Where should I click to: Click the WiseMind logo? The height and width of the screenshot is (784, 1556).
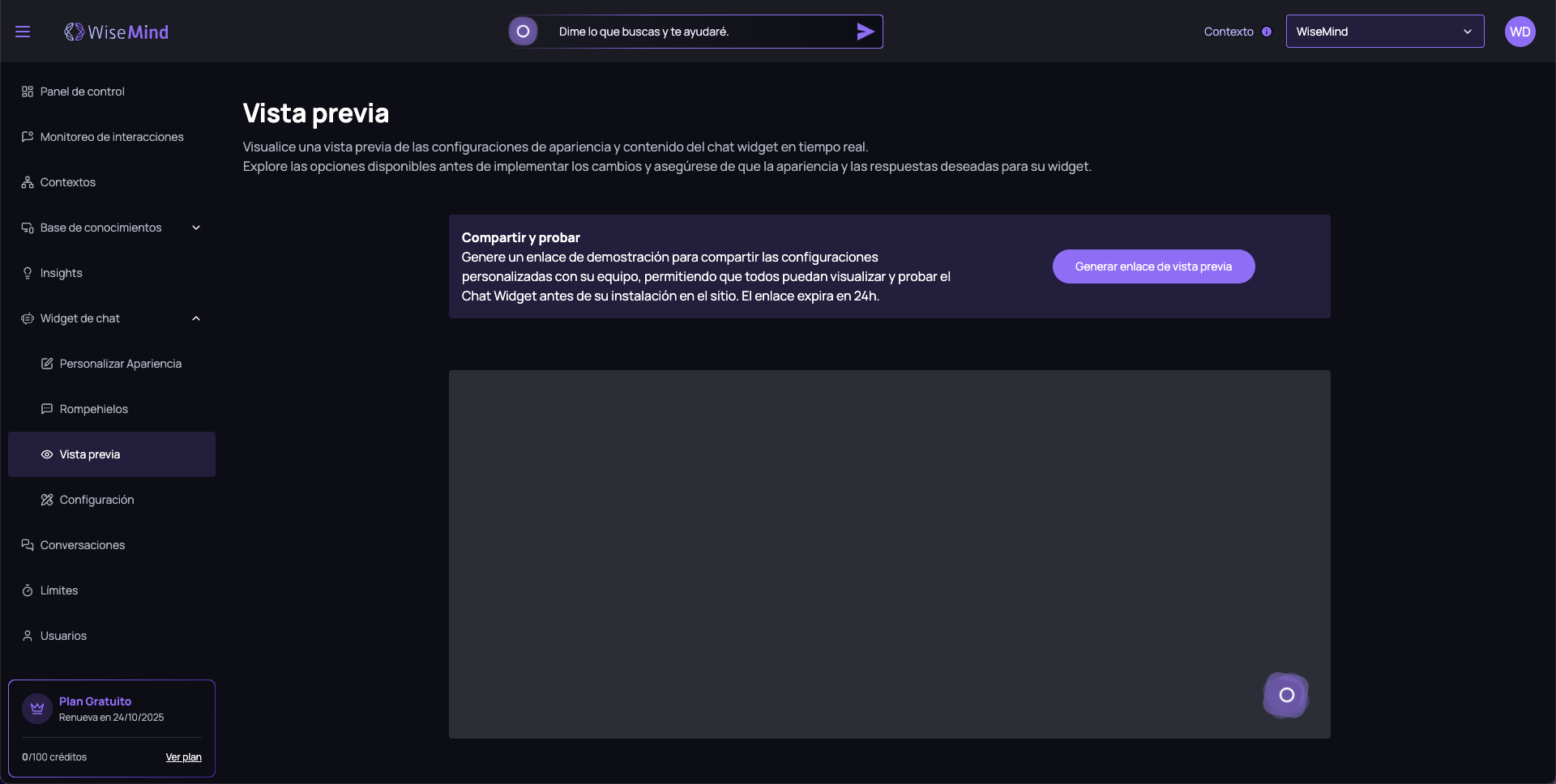tap(117, 32)
